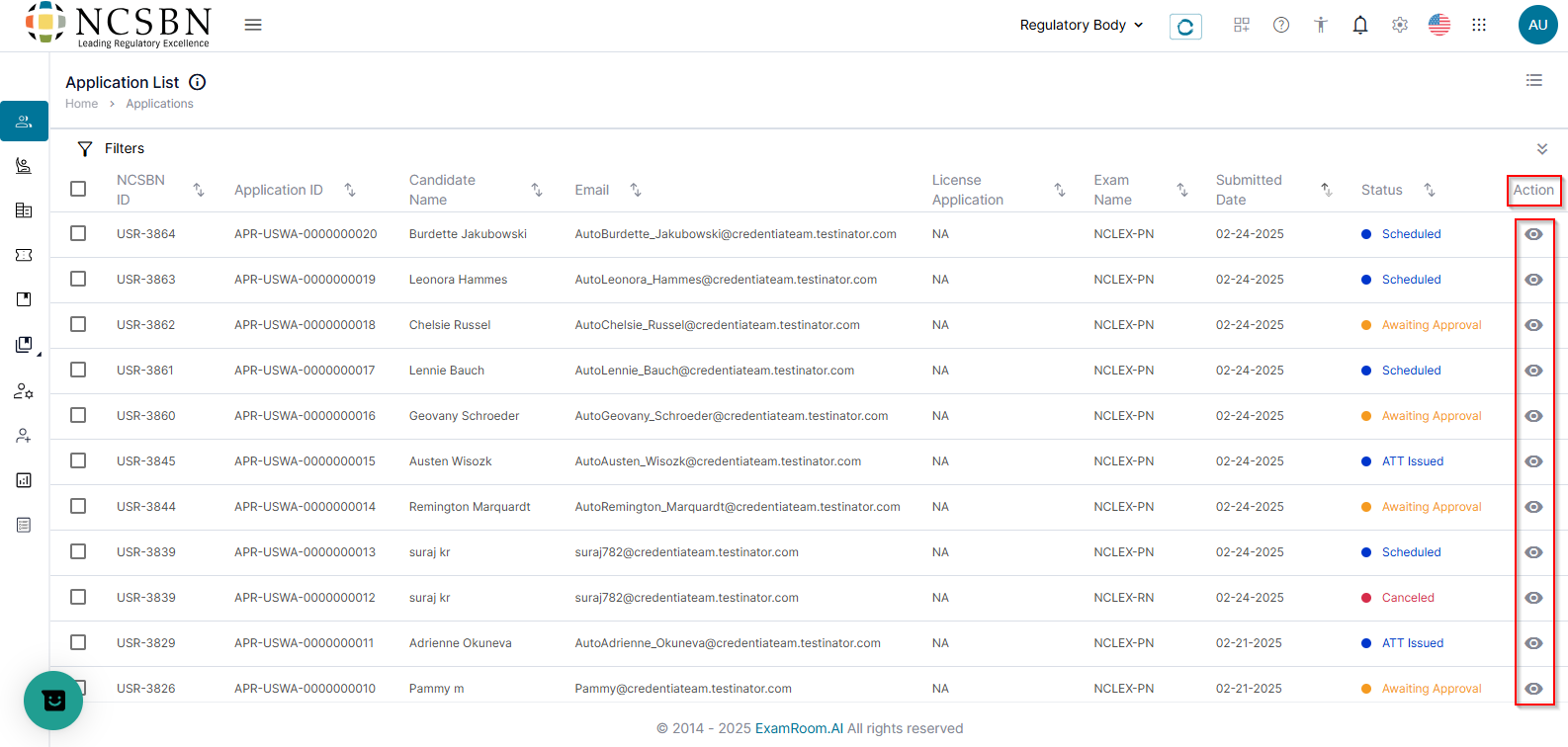The height and width of the screenshot is (747, 1568).
Task: Open the Regulatory Body dropdown
Action: [1082, 26]
